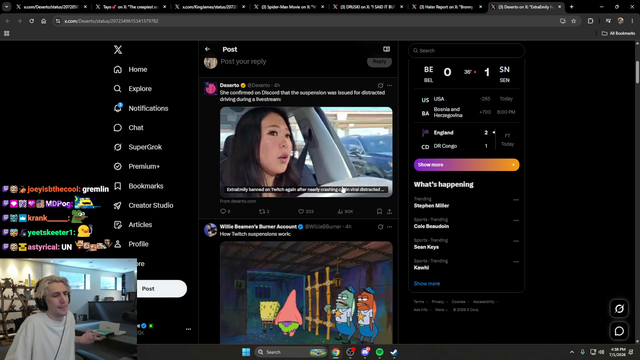Open options for Kawhi trend

(516, 262)
